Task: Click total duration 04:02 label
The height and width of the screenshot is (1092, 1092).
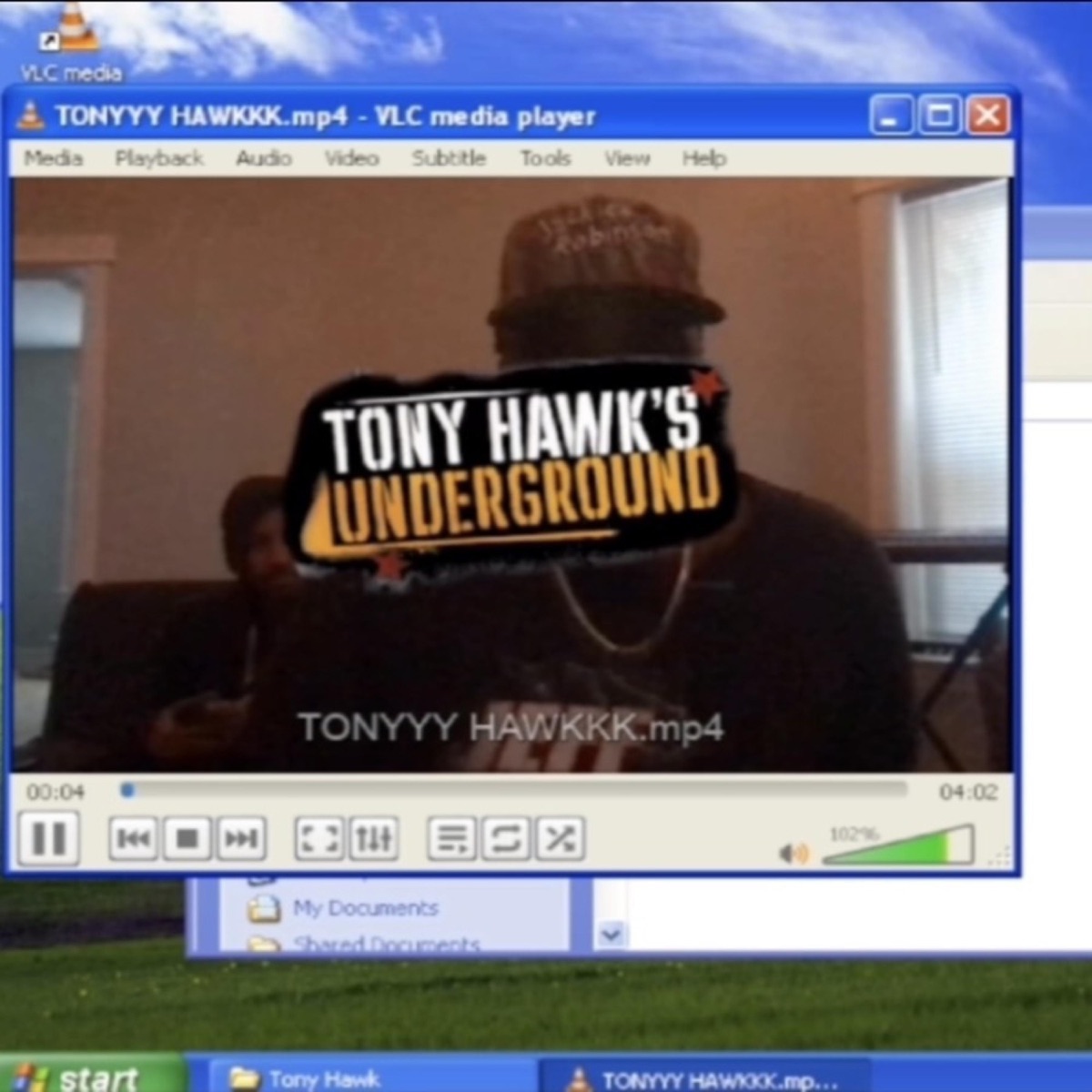Action: pos(968,792)
